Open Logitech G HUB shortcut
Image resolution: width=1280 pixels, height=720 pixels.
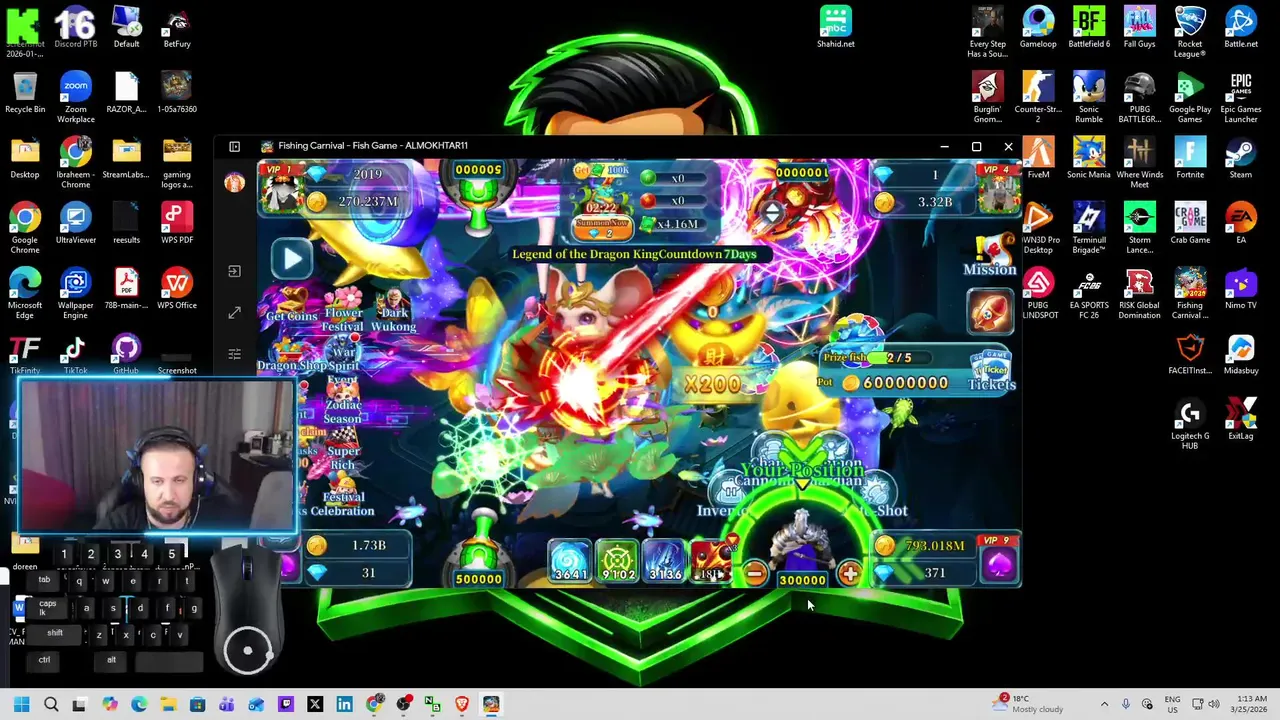click(x=1190, y=424)
